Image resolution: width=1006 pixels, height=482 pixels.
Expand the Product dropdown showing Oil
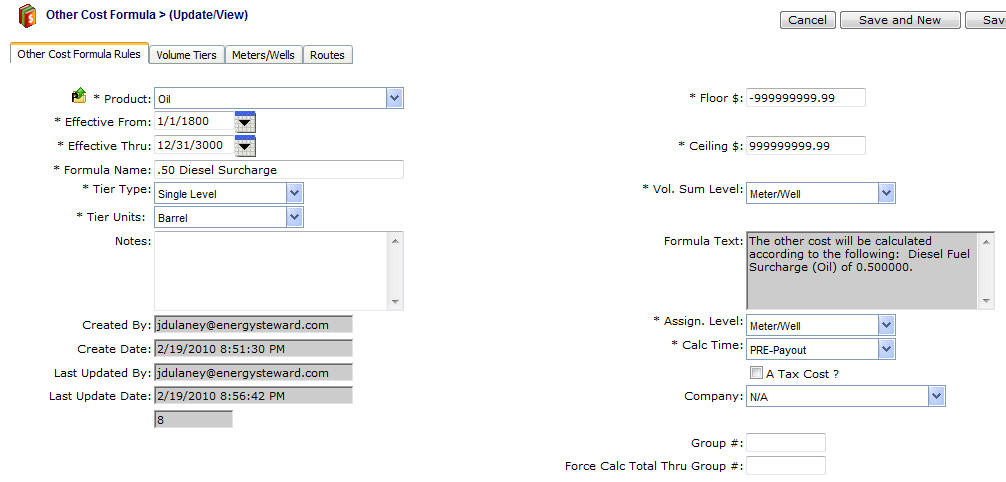point(394,98)
